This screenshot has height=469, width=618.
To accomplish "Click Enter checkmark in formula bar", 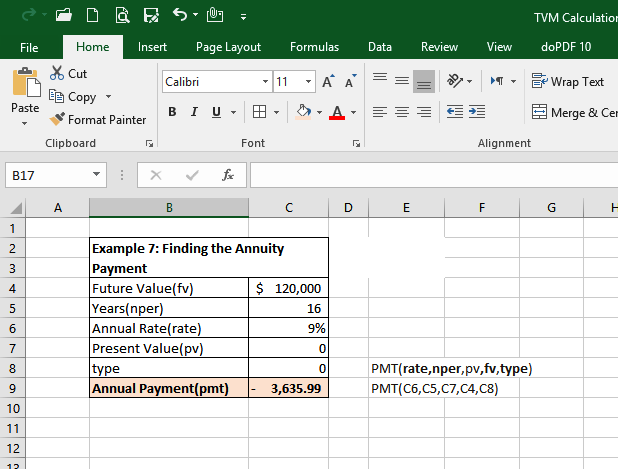I will 192,175.
